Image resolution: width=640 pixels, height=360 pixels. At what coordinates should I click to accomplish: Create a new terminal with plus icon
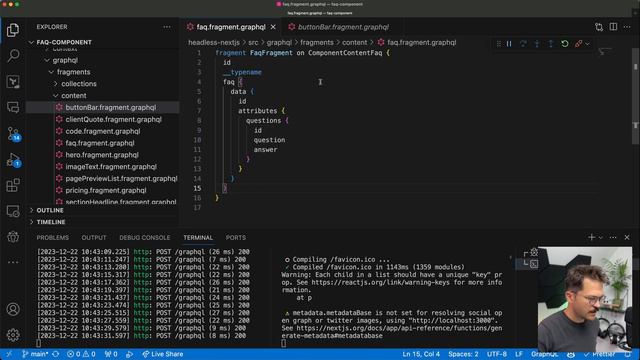pyautogui.click(x=591, y=237)
